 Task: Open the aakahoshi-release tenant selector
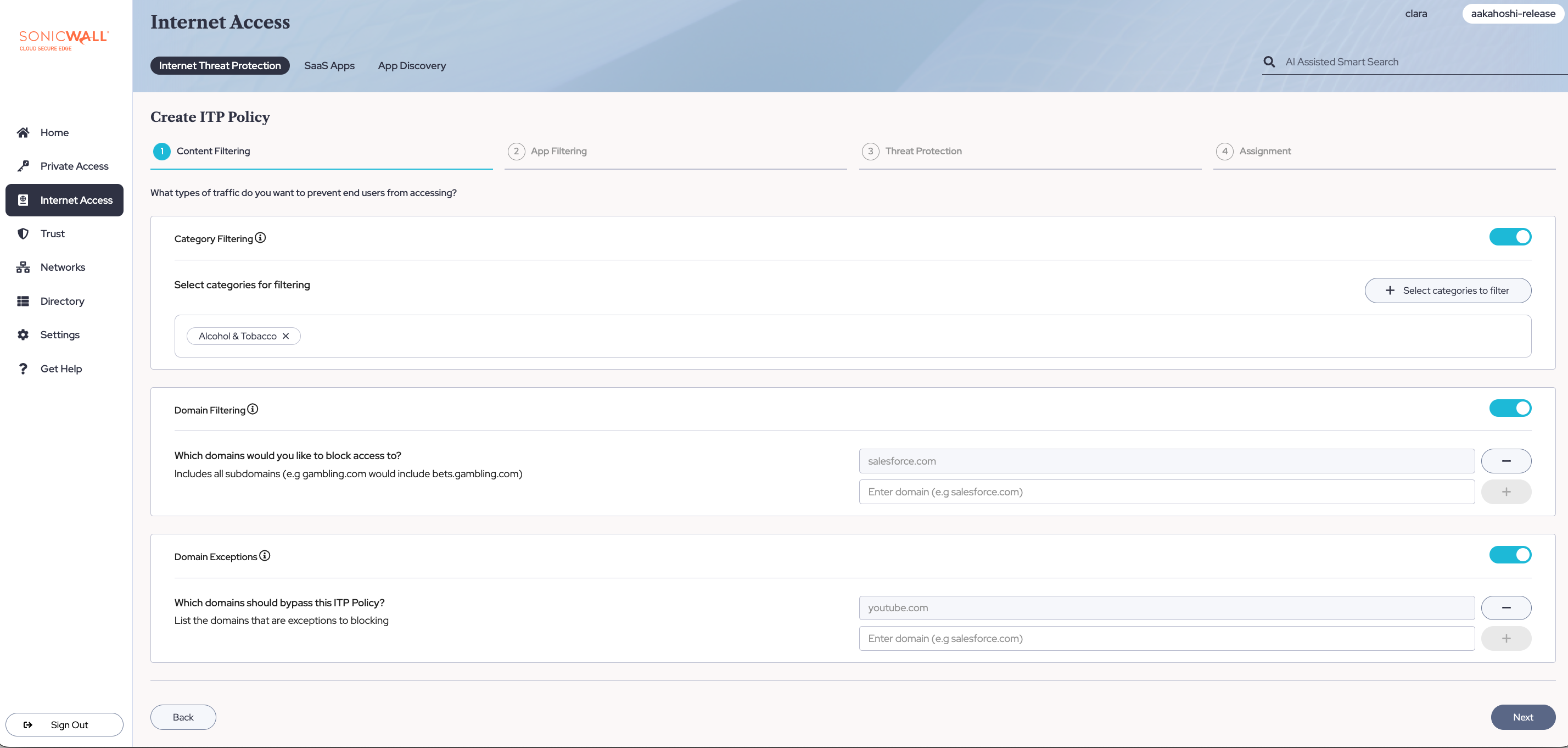coord(1513,13)
